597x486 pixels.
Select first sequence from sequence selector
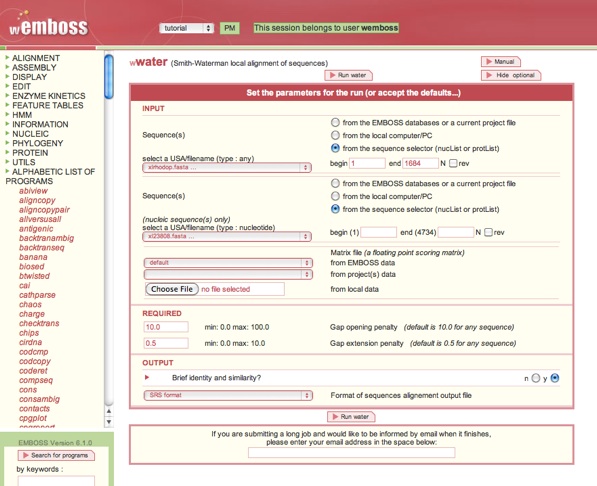[335, 148]
